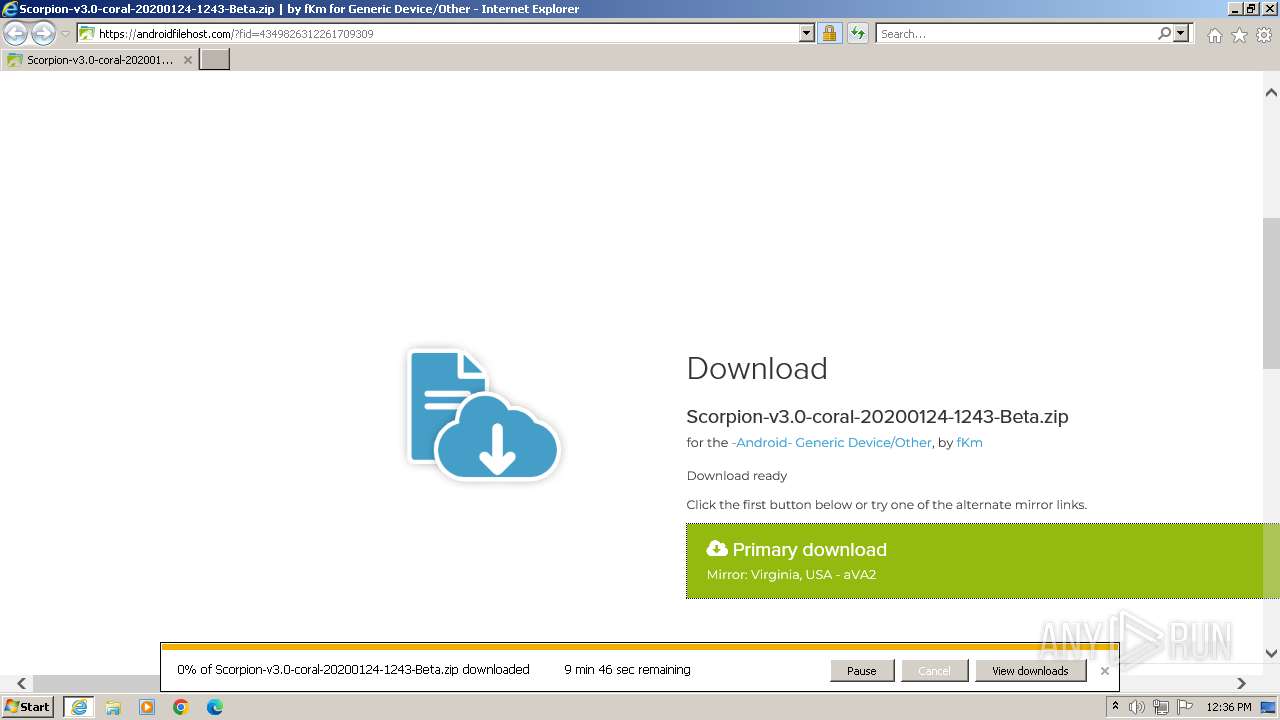Screen dimensions: 1280x720
Task: Click the Scorpion-v3.0-coral-20200124-1243-Beta.zip filename heading
Action: tap(877, 417)
